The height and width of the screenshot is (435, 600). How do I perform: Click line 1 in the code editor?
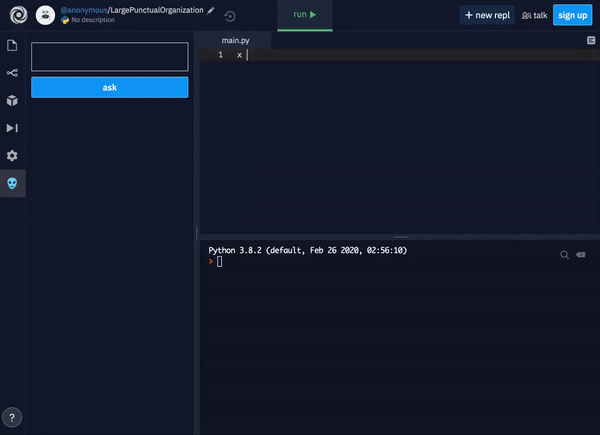click(x=400, y=55)
